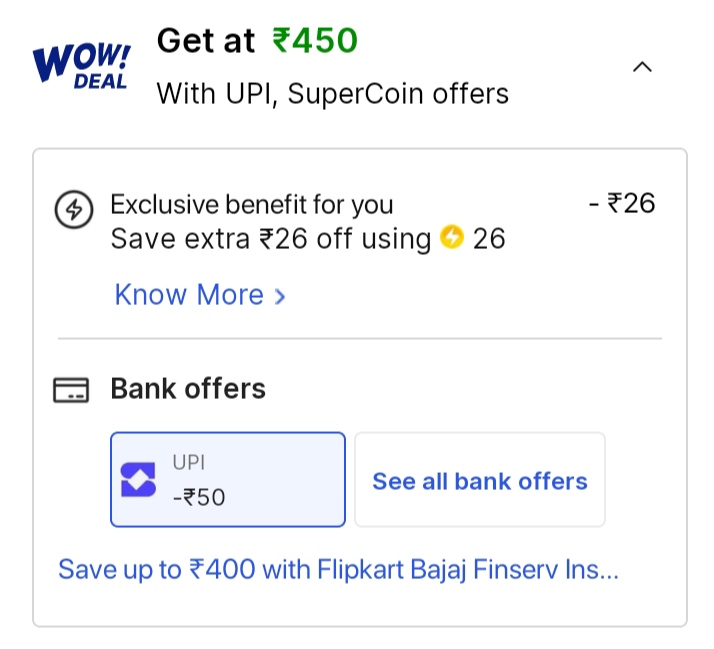Select the UPI bank offer option
The width and height of the screenshot is (714, 649).
pos(228,479)
